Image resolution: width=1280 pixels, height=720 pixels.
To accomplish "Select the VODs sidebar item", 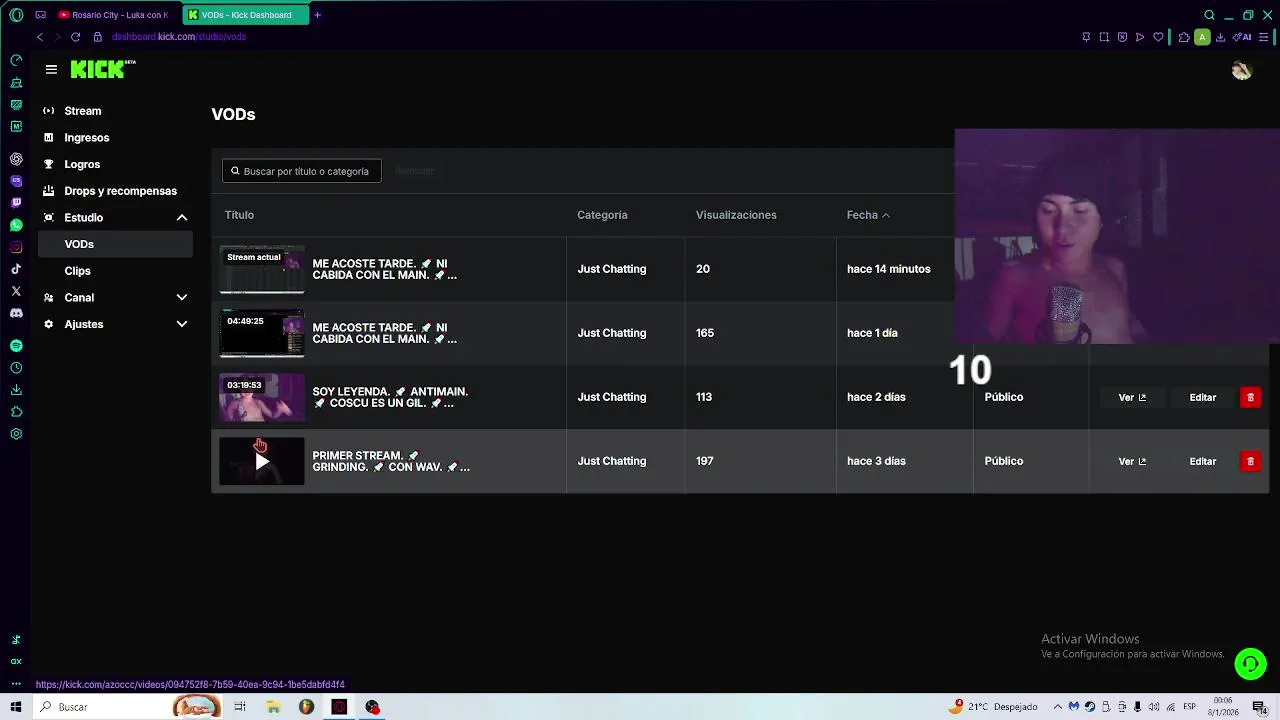I will (115, 244).
